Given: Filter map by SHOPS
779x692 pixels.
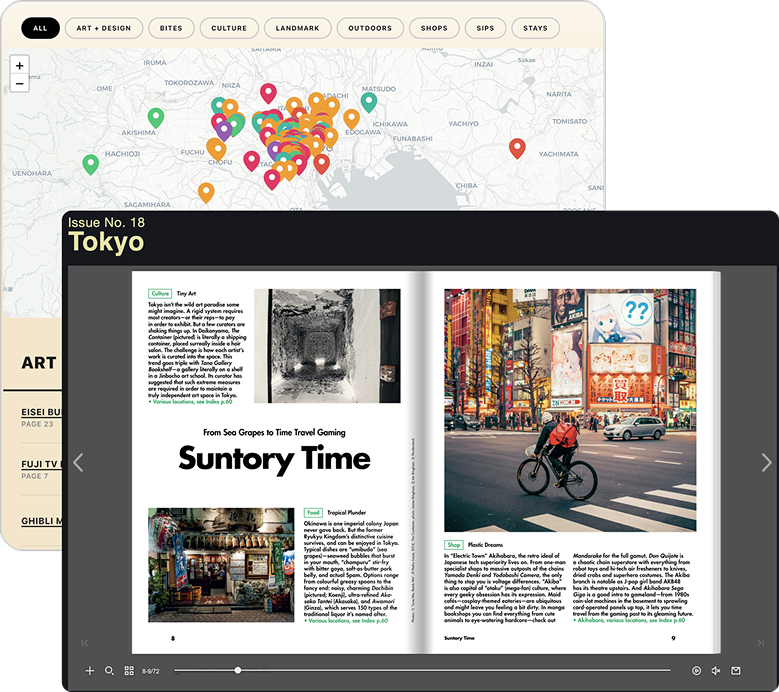Looking at the screenshot, I should click(x=434, y=28).
